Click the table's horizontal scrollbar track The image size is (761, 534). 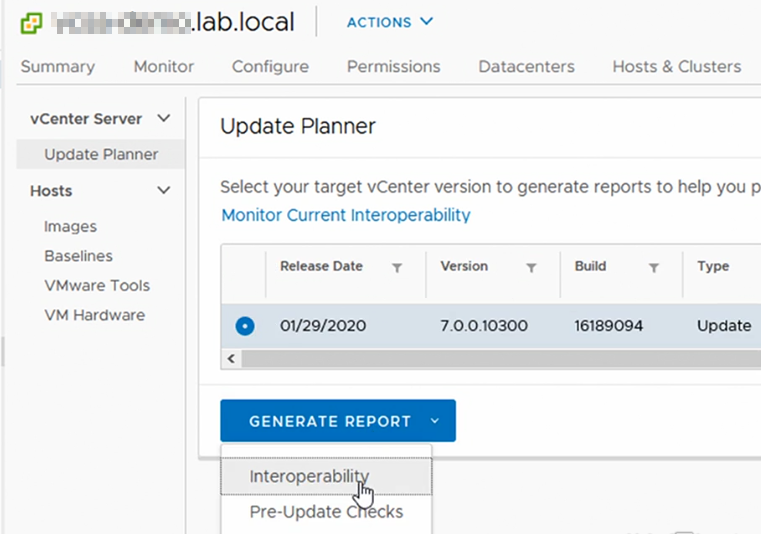(x=501, y=359)
